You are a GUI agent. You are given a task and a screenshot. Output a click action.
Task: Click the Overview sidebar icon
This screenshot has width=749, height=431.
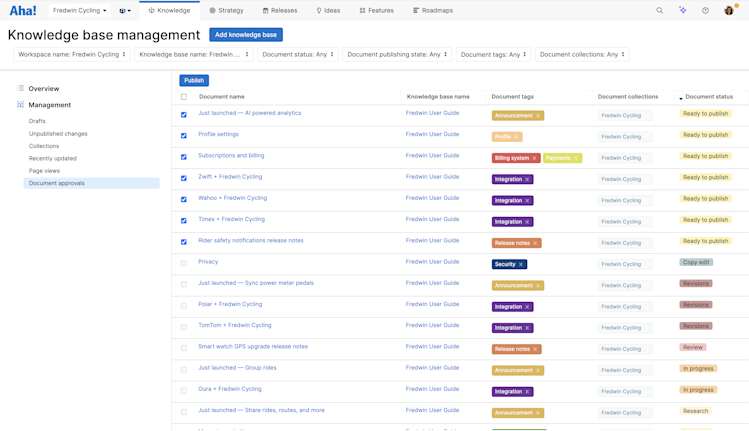click(x=20, y=88)
